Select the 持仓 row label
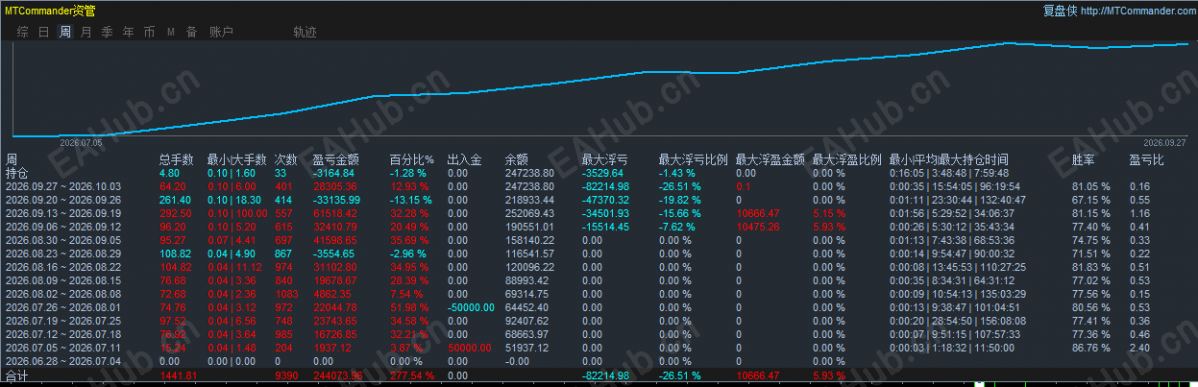 click(17, 173)
